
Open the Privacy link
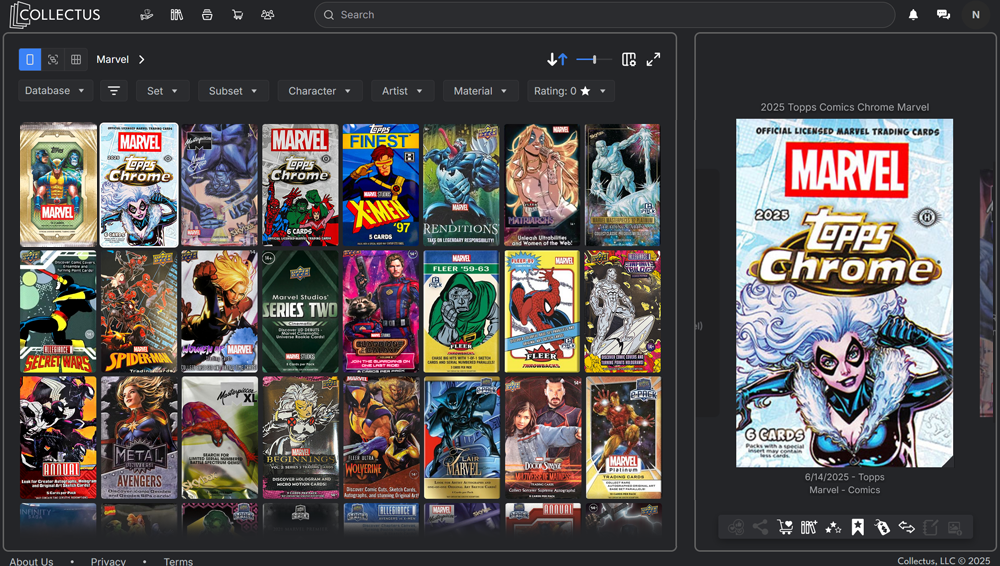(108, 561)
